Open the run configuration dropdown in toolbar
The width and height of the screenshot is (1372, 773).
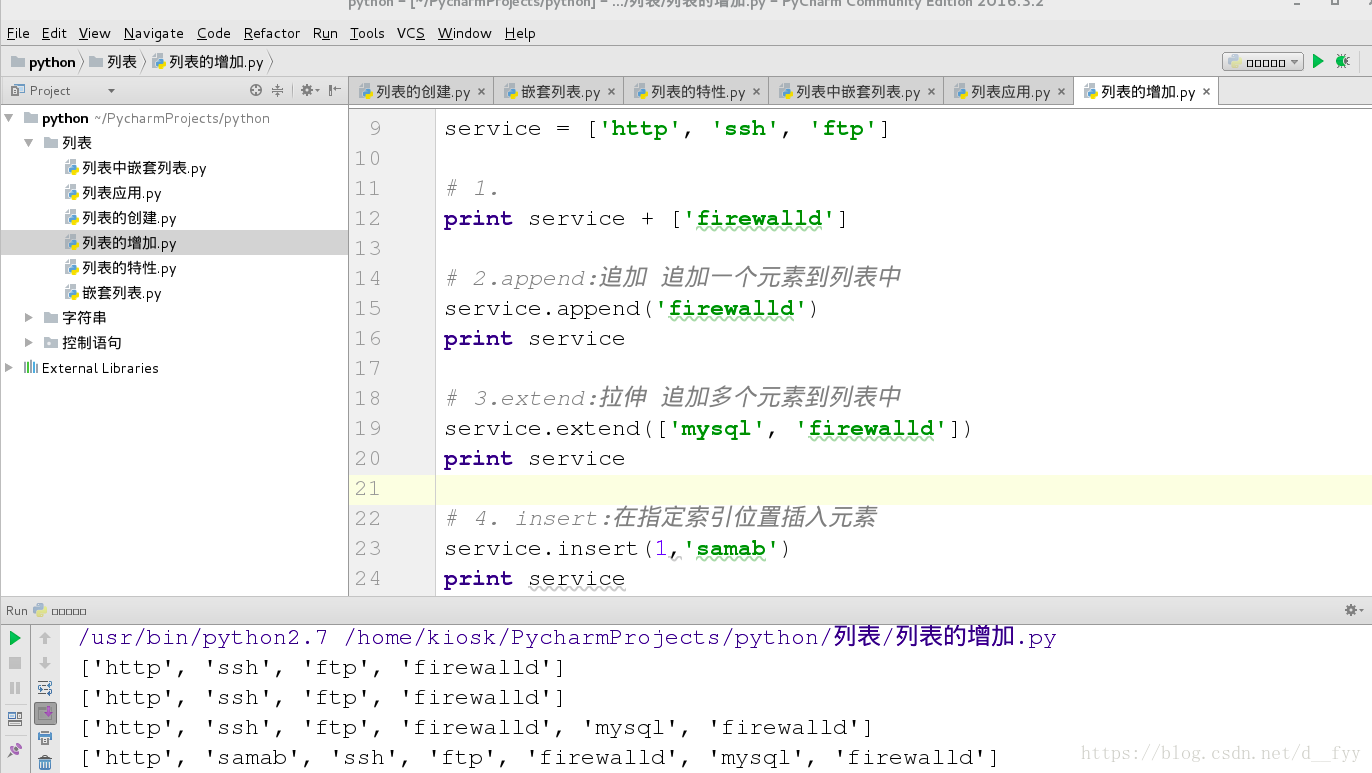point(1263,62)
